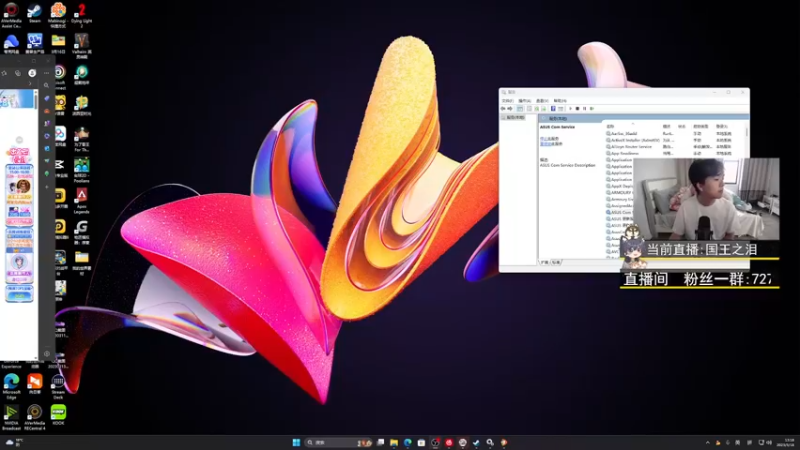Open the Steam desktop shortcut
This screenshot has width=800, height=450.
(x=35, y=13)
